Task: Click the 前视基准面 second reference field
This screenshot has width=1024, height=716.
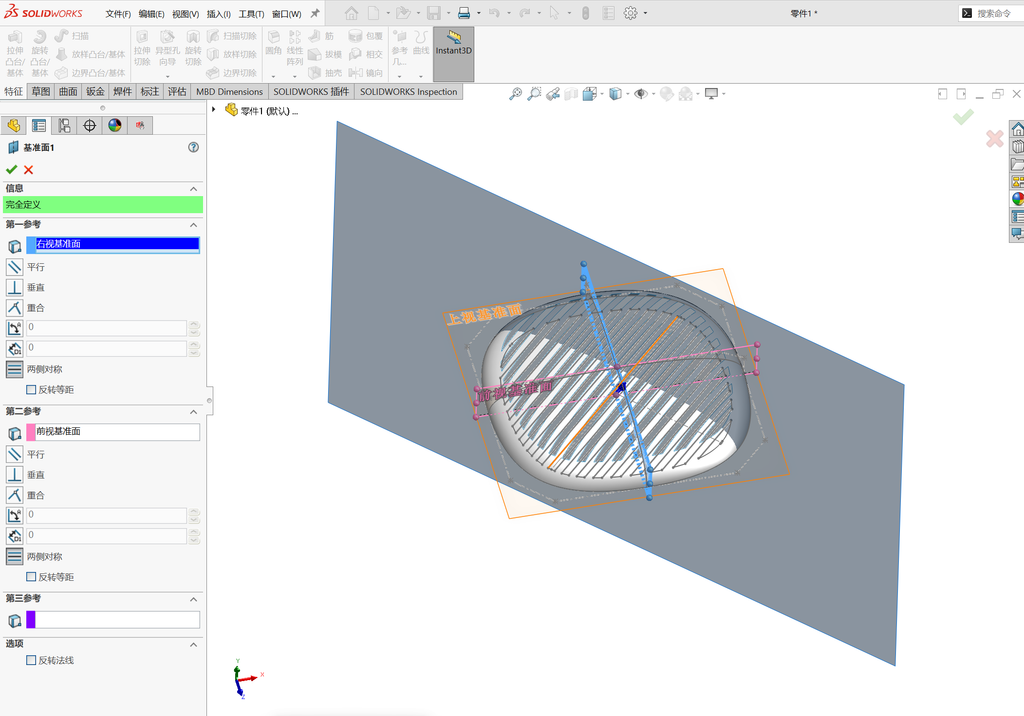Action: pyautogui.click(x=118, y=431)
